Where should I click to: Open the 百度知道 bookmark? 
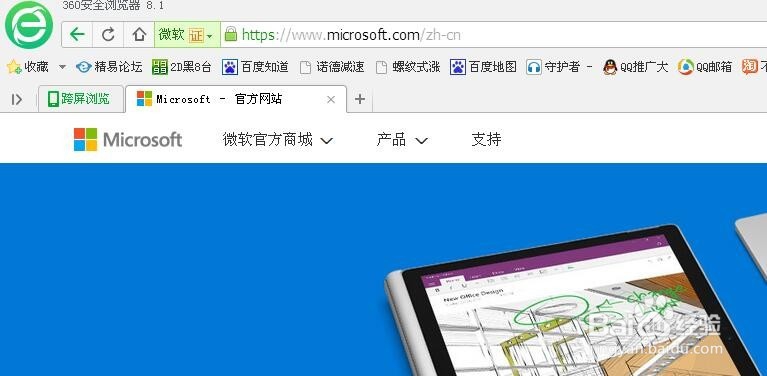click(255, 67)
